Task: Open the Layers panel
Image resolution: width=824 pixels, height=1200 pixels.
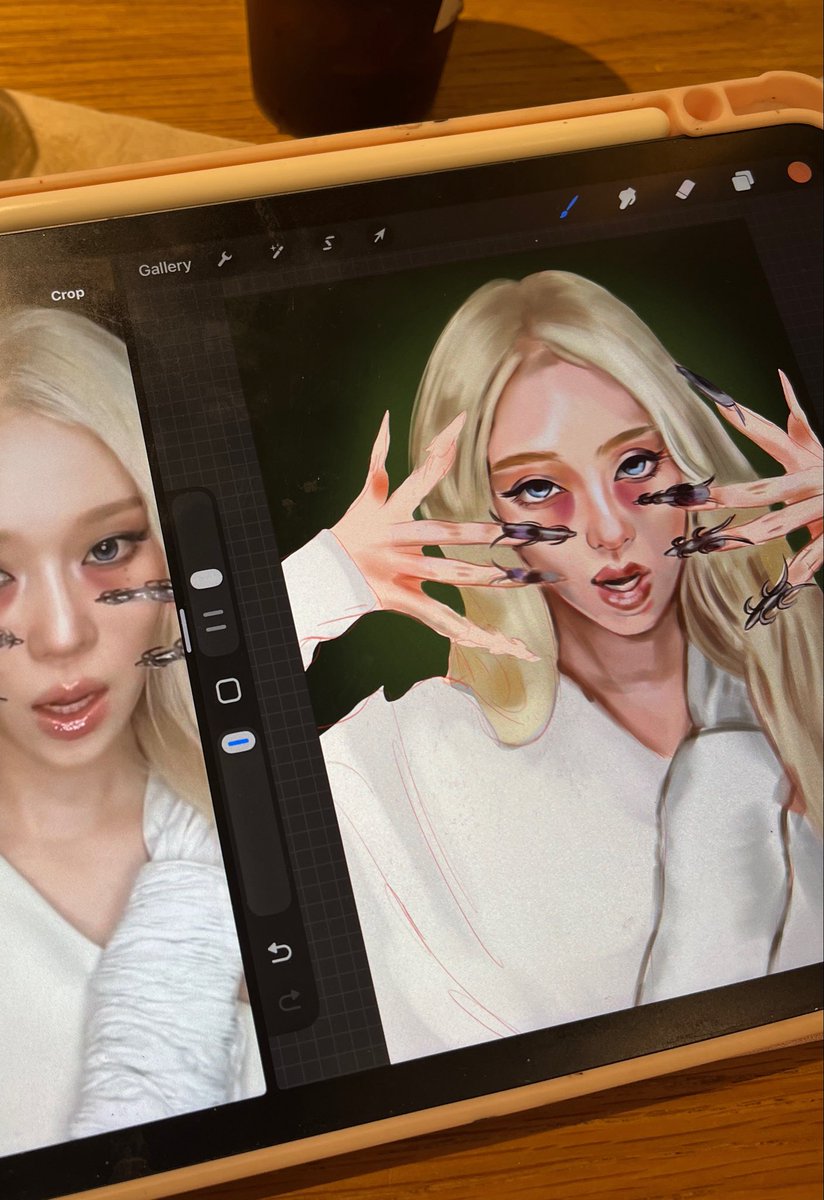Action: pyautogui.click(x=742, y=180)
